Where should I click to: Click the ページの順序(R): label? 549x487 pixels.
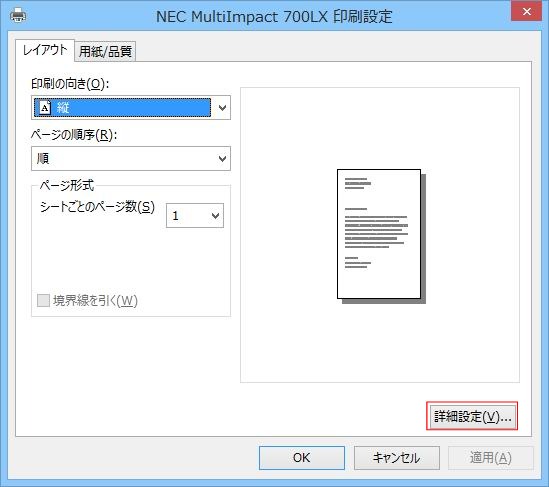coord(74,135)
